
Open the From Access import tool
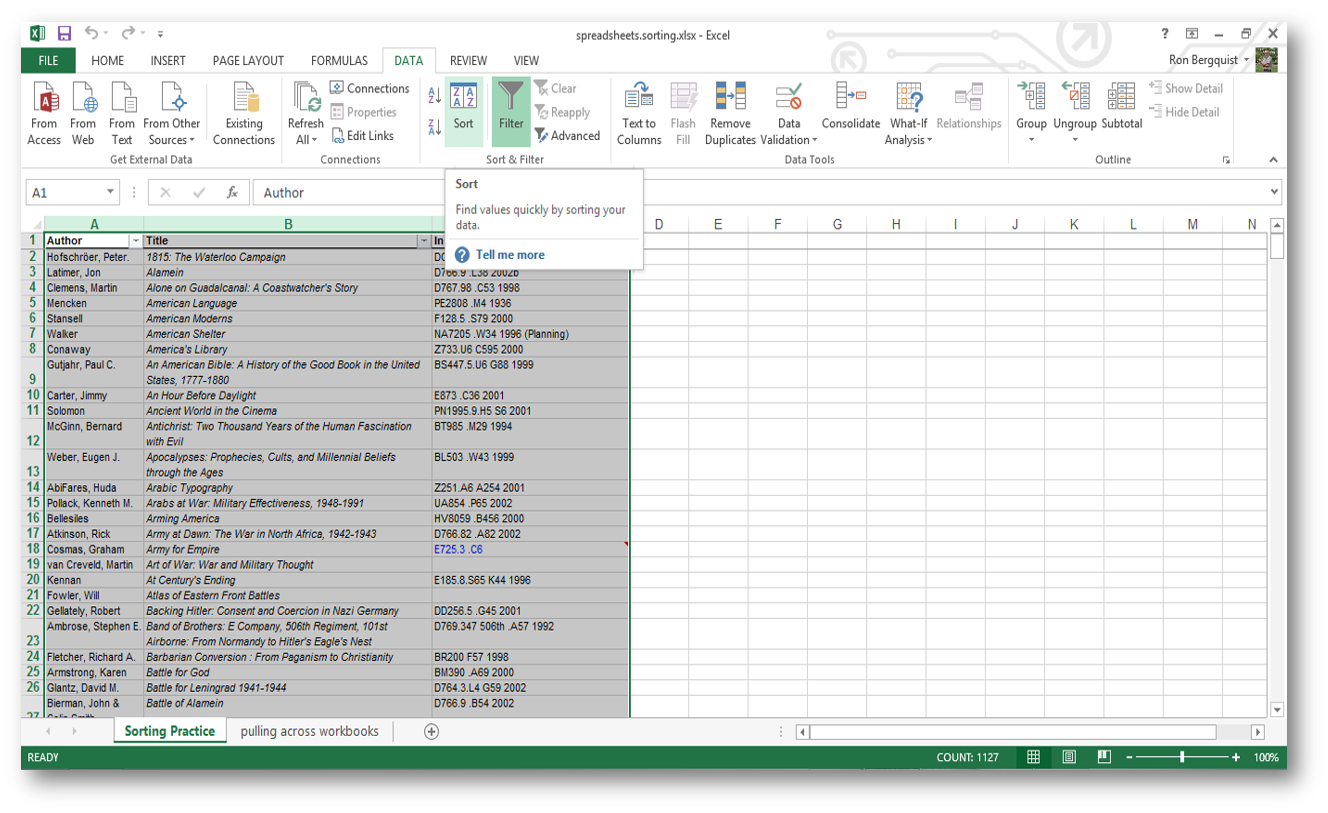pyautogui.click(x=44, y=110)
